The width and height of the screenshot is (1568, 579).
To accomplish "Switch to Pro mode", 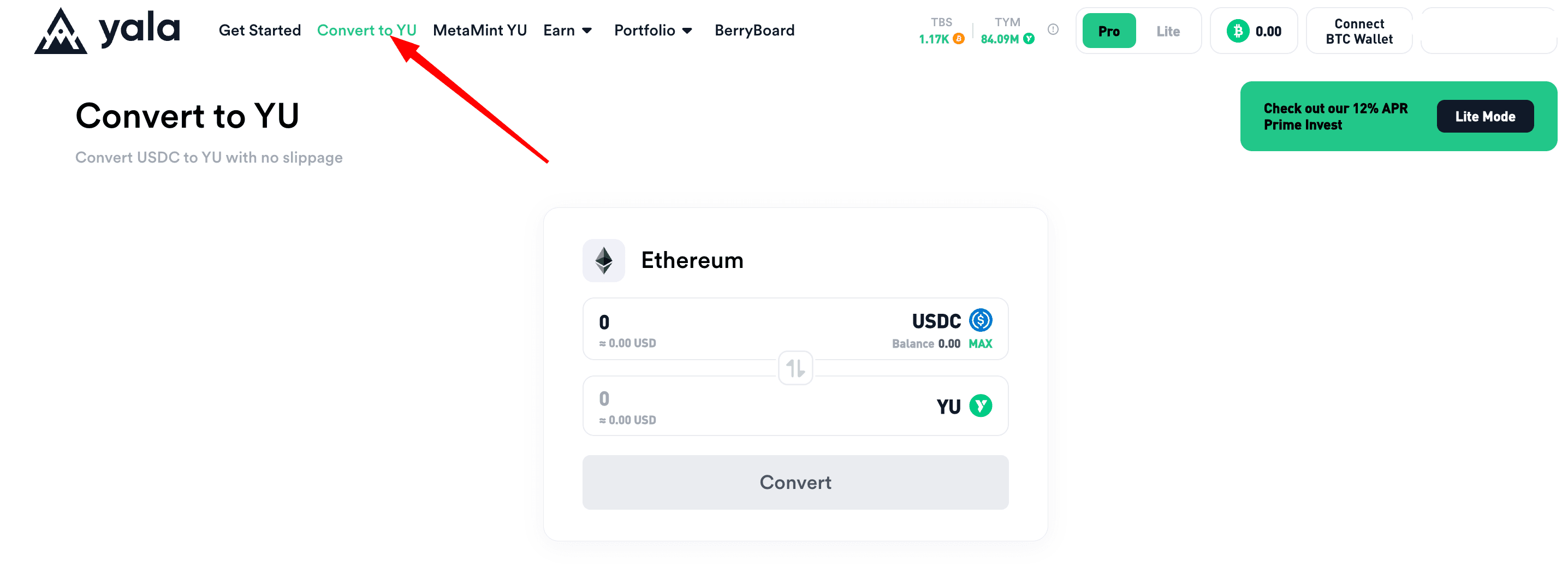I will pyautogui.click(x=1108, y=31).
